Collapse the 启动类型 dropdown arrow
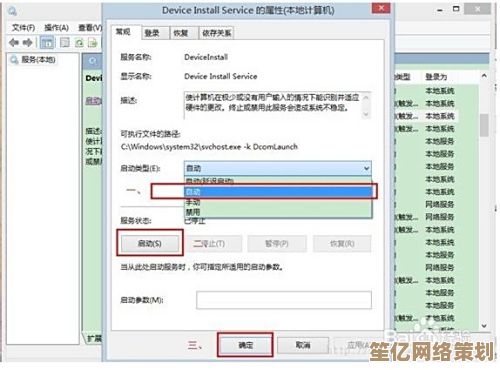The height and width of the screenshot is (370, 500). click(366, 168)
